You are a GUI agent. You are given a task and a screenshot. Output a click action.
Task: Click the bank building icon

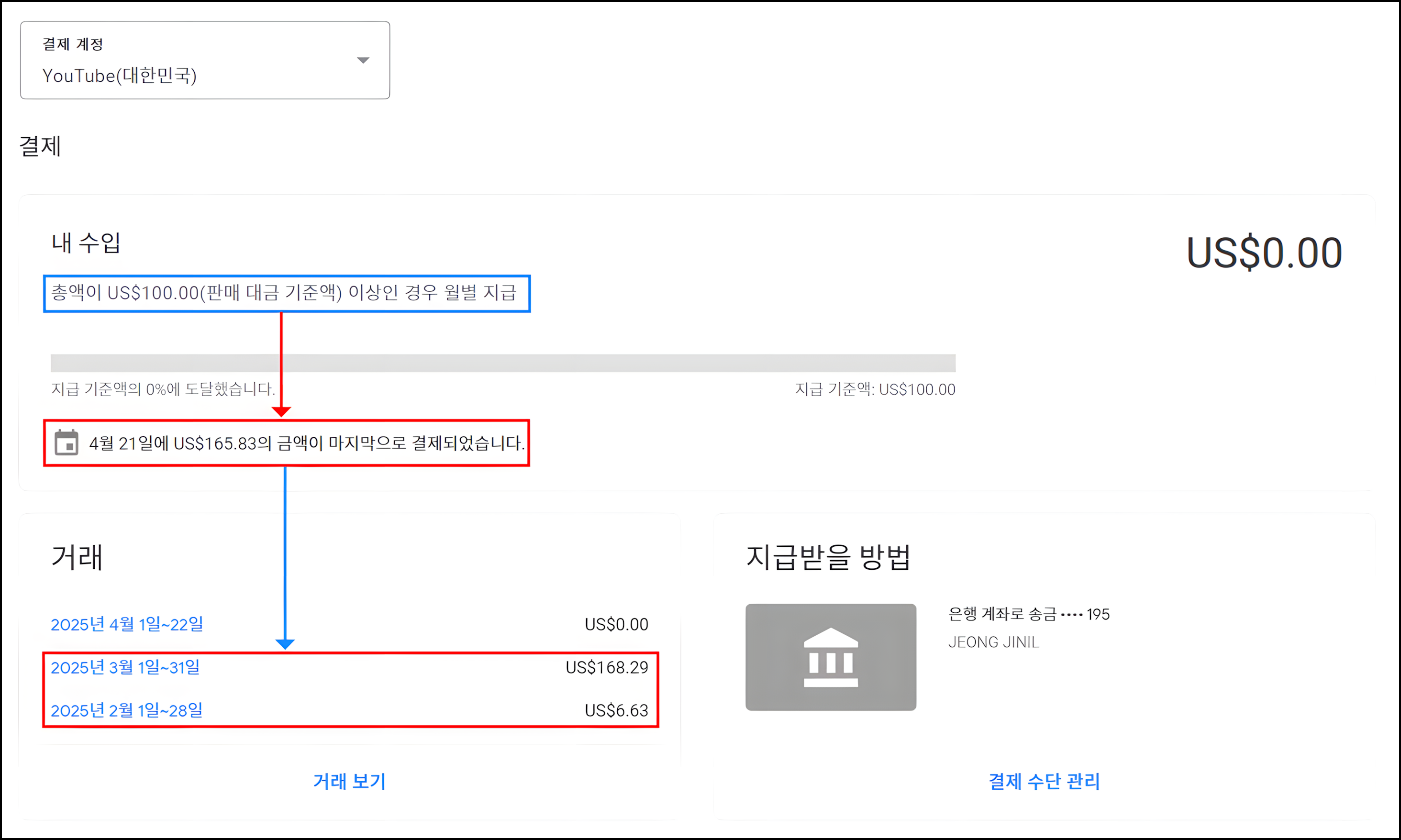pos(831,657)
